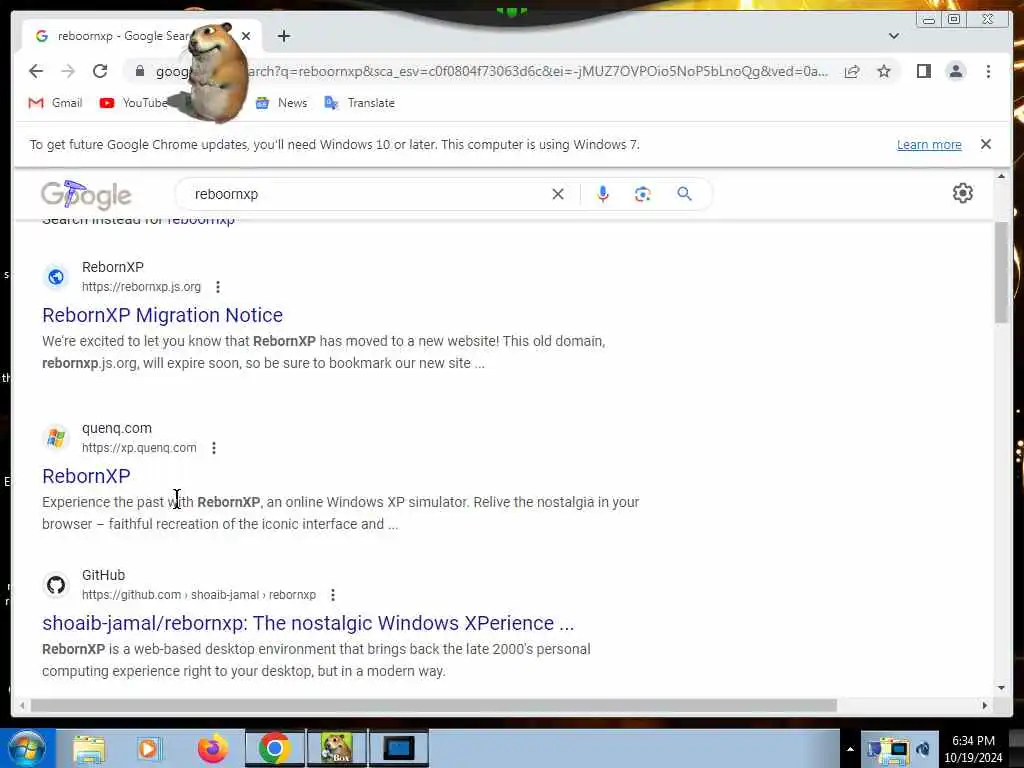
Task: Open the Translate bookmark
Action: [360, 103]
